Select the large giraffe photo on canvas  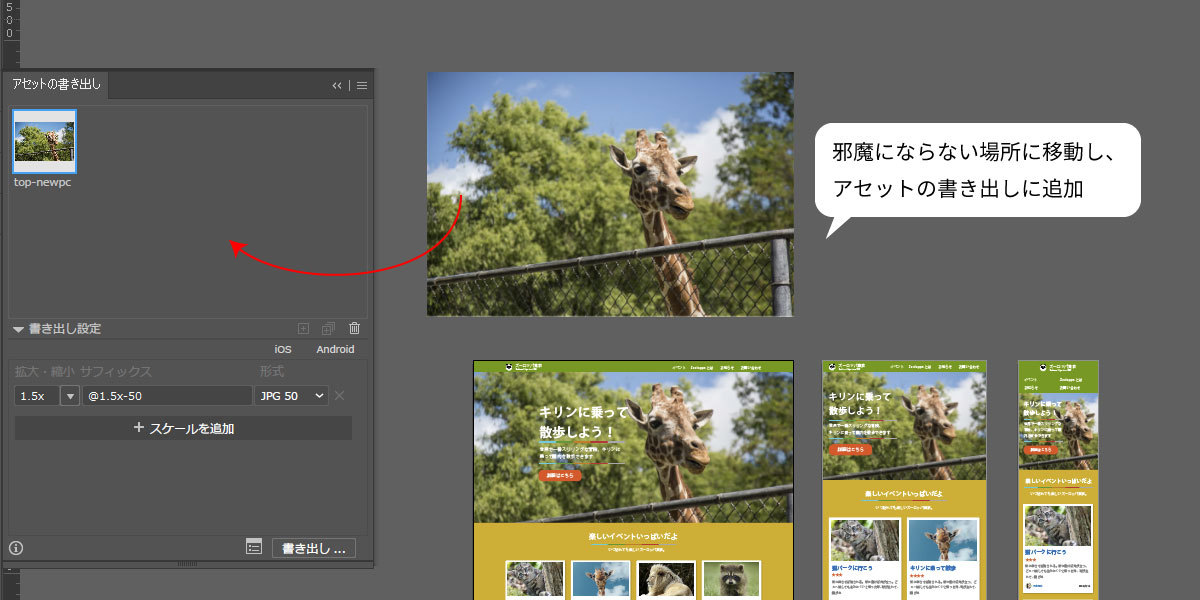coord(610,194)
